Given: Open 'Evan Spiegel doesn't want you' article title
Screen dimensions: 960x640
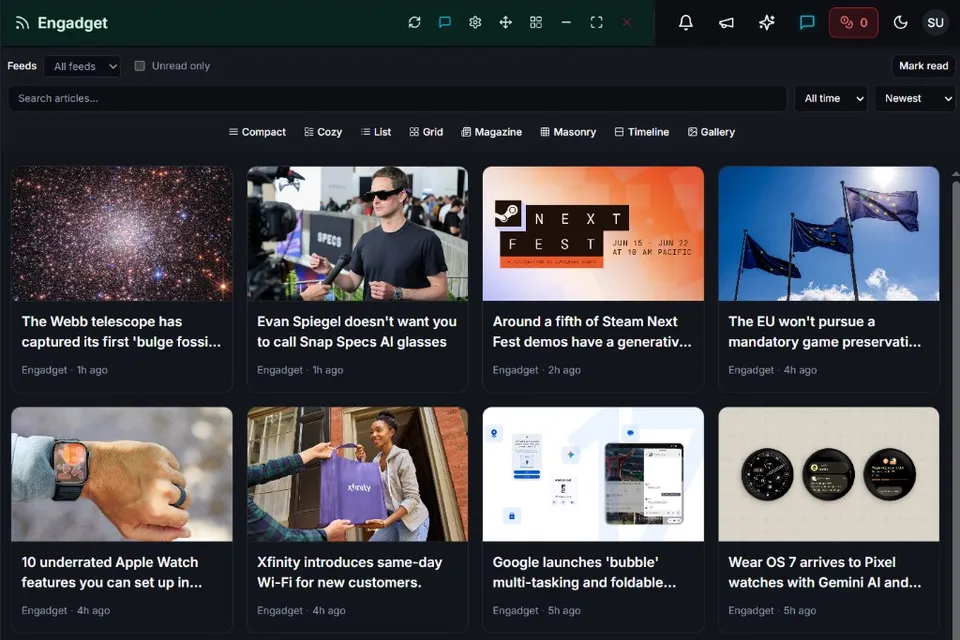Looking at the screenshot, I should click(357, 331).
